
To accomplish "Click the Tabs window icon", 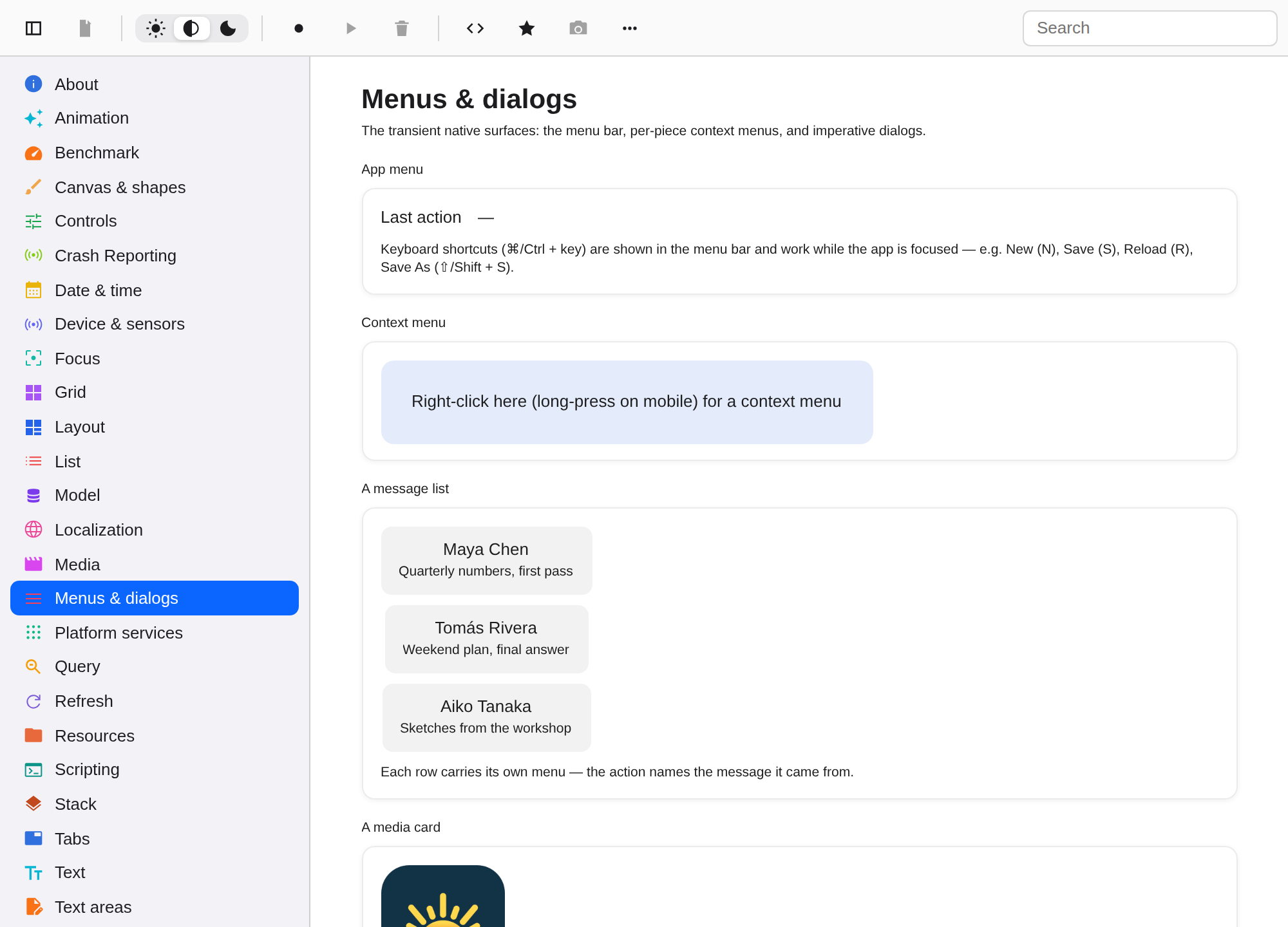I will coord(33,839).
